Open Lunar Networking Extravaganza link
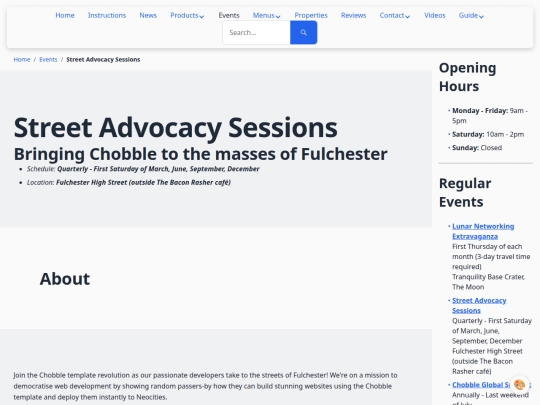The width and height of the screenshot is (540, 405). point(483,231)
